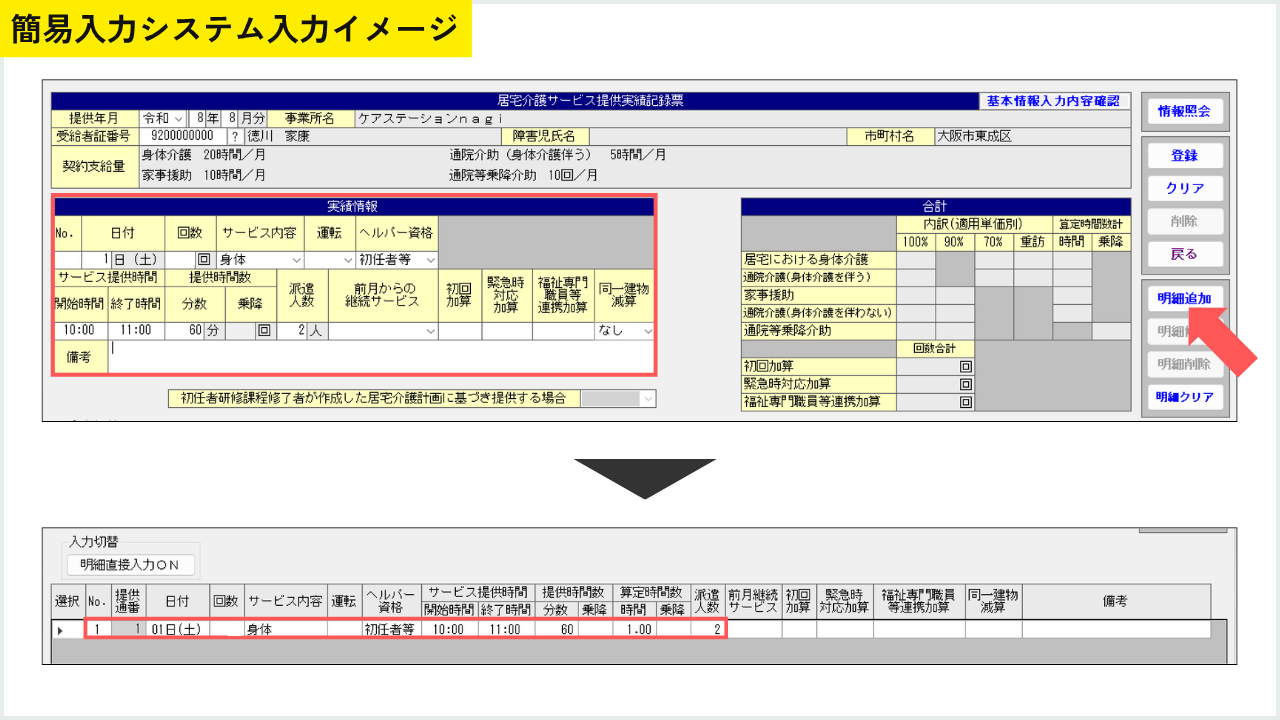Click the 戻る button
The width and height of the screenshot is (1280, 720).
tap(1184, 253)
